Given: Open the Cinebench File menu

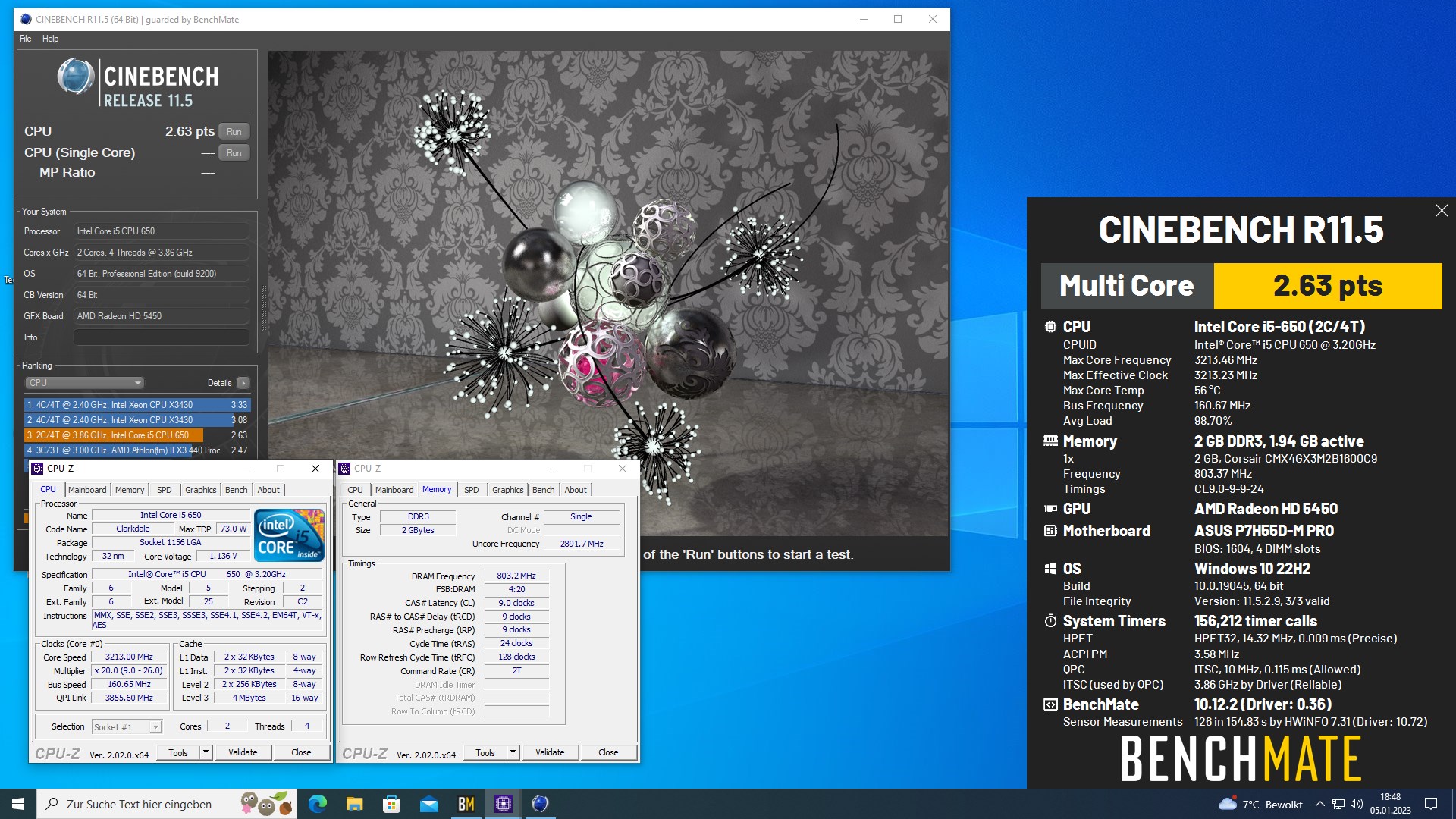Looking at the screenshot, I should coord(25,39).
